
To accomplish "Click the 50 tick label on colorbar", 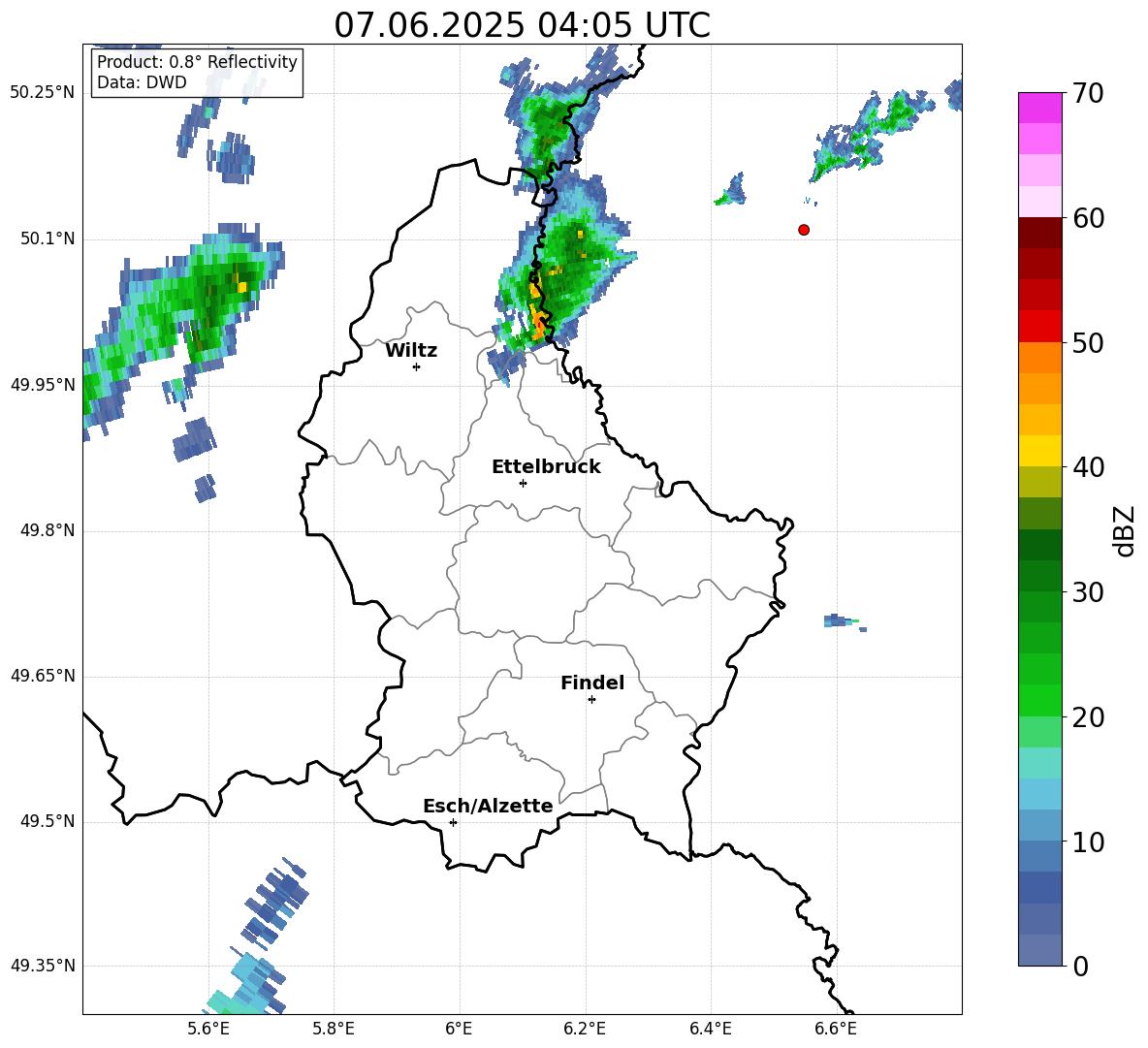I will (1088, 343).
